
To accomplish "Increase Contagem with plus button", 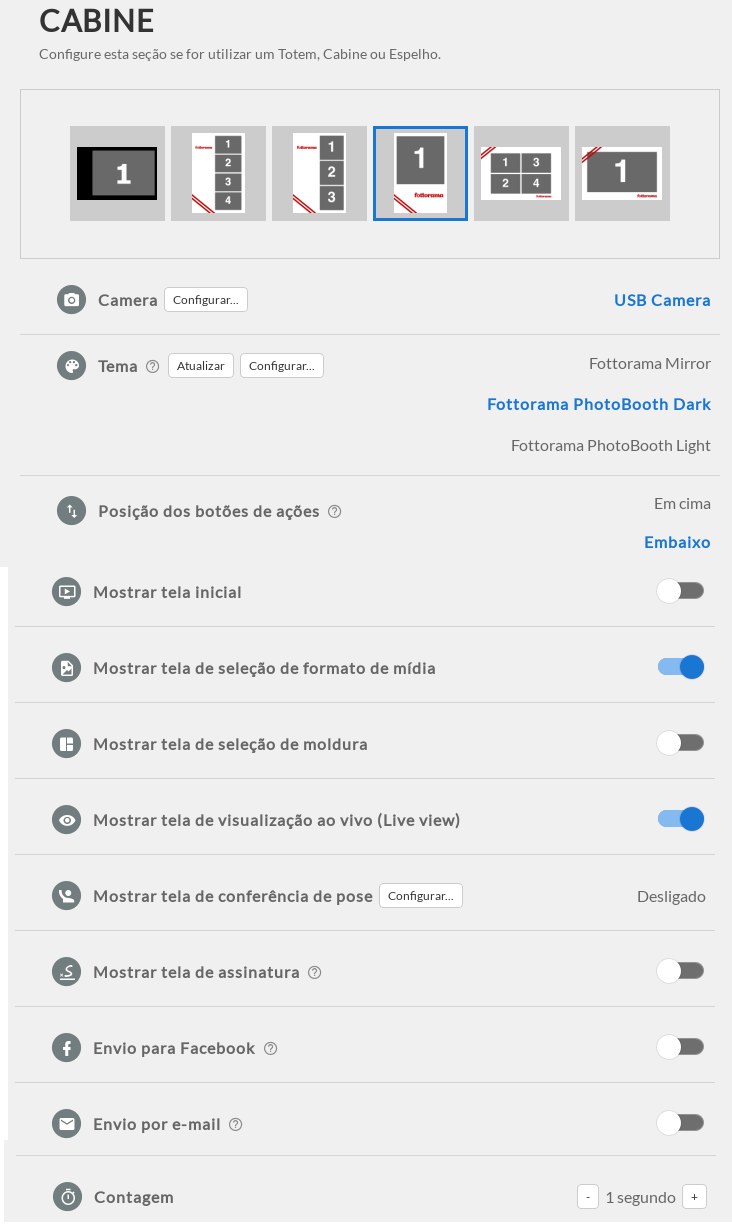I will (x=694, y=1197).
